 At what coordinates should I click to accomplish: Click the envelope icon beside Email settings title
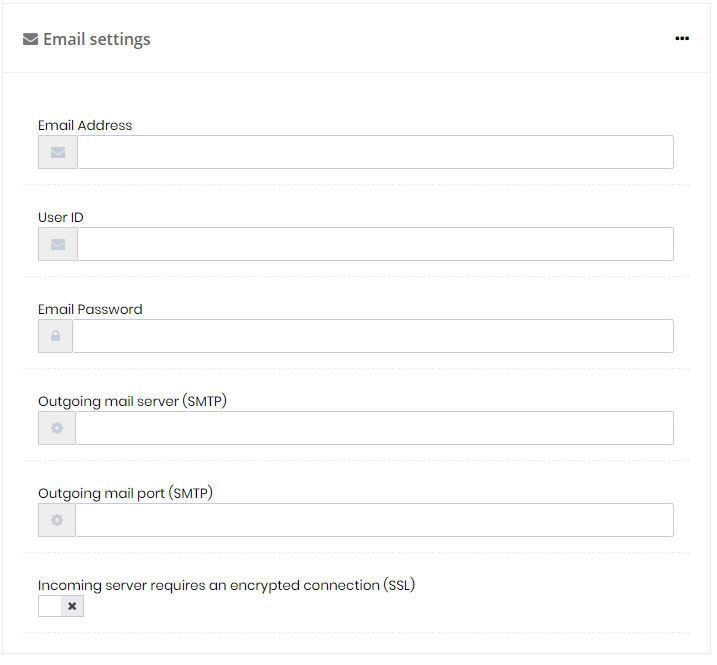[x=30, y=39]
